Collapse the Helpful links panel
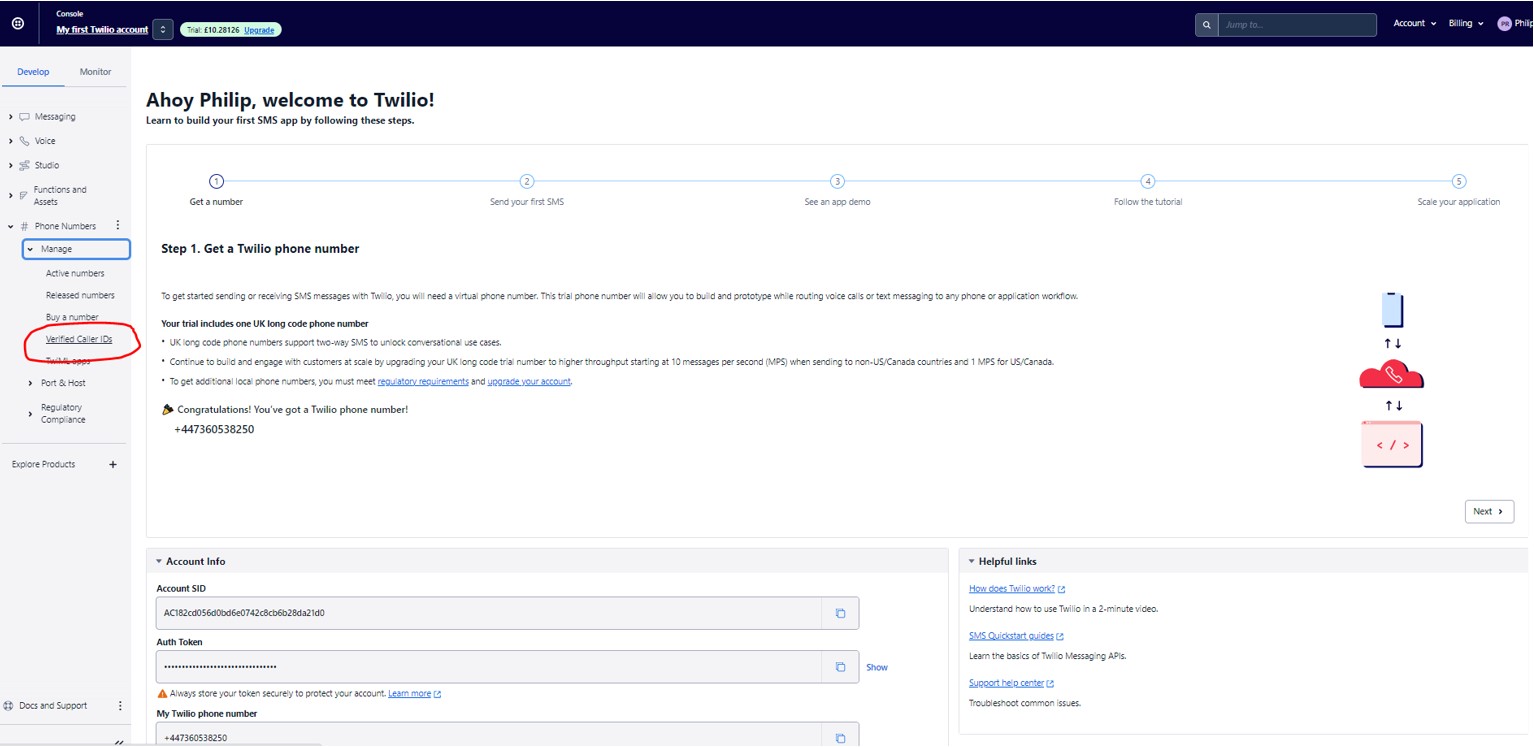This screenshot has width=1534, height=747. [x=971, y=561]
